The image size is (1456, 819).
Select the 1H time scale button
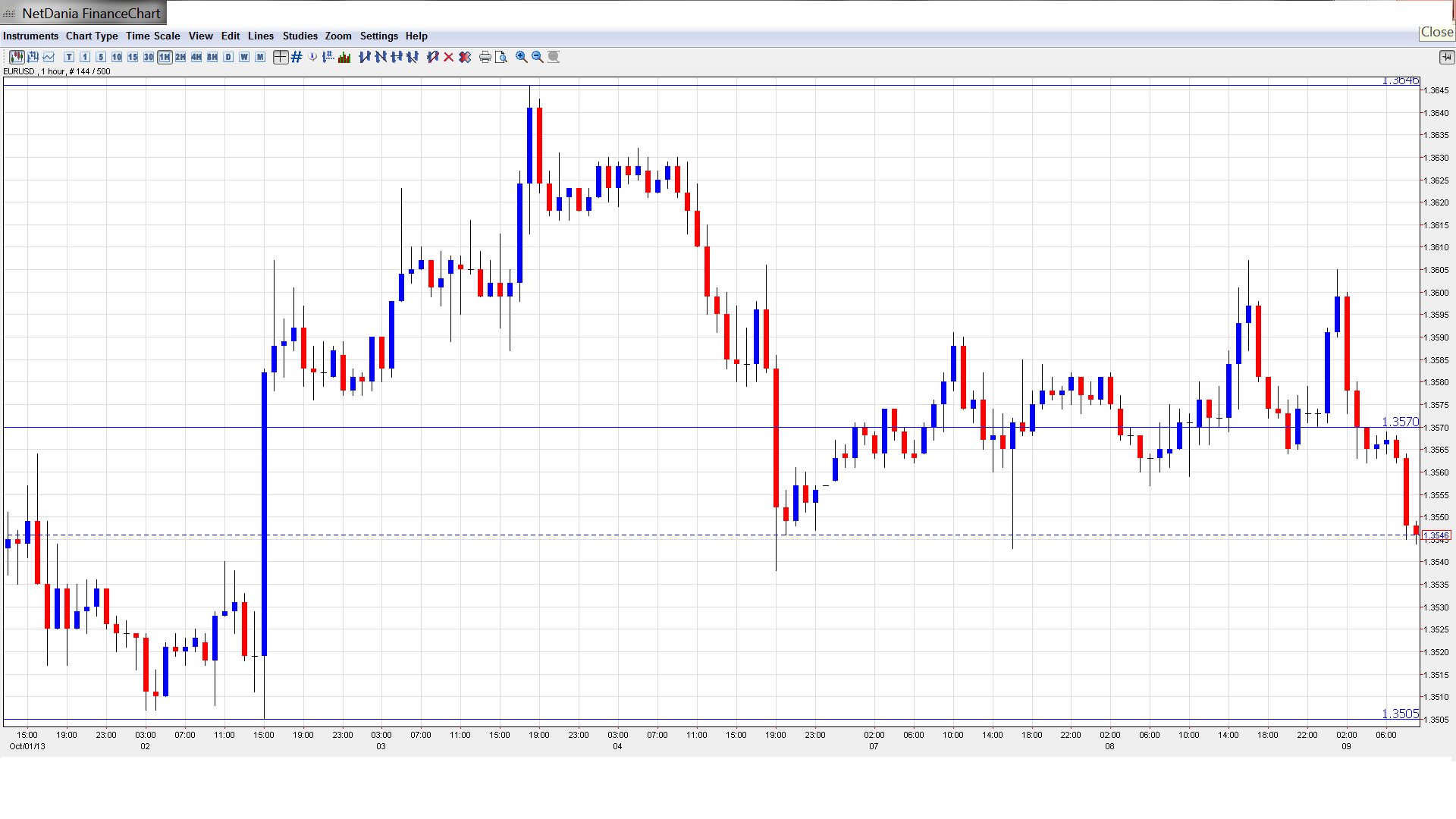(x=165, y=57)
